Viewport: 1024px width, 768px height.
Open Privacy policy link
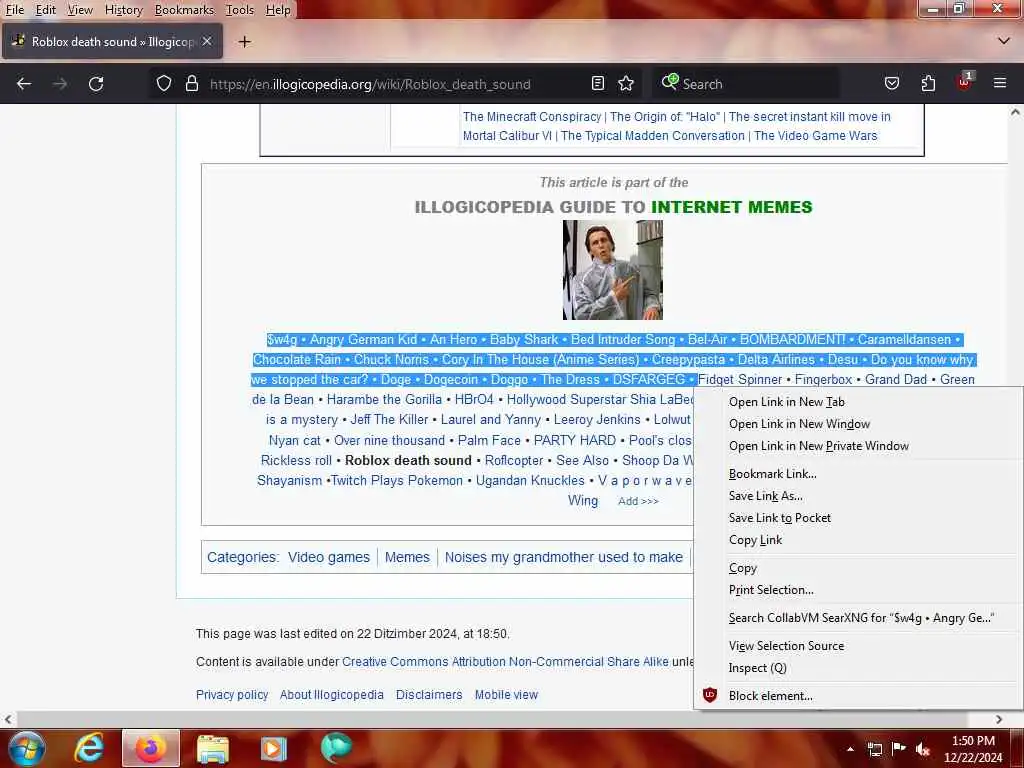click(x=232, y=694)
